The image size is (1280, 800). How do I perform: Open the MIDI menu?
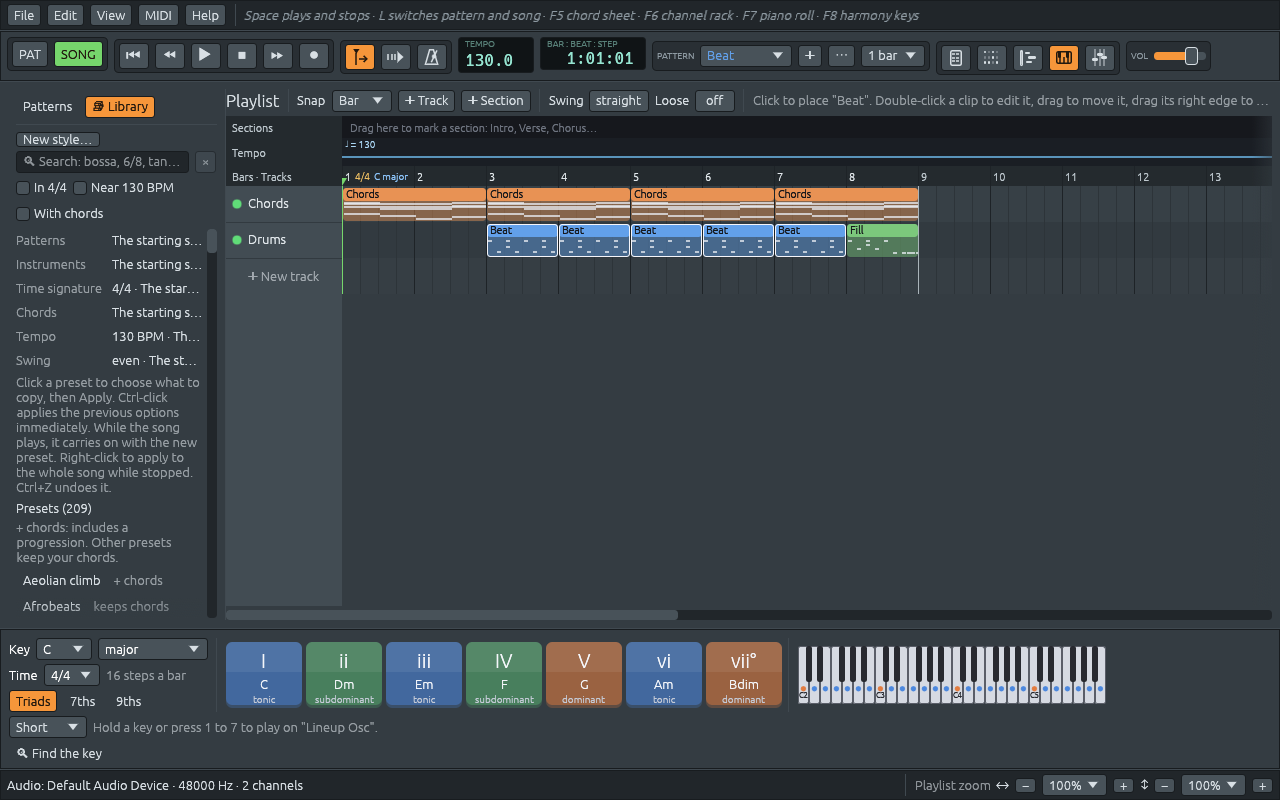158,15
